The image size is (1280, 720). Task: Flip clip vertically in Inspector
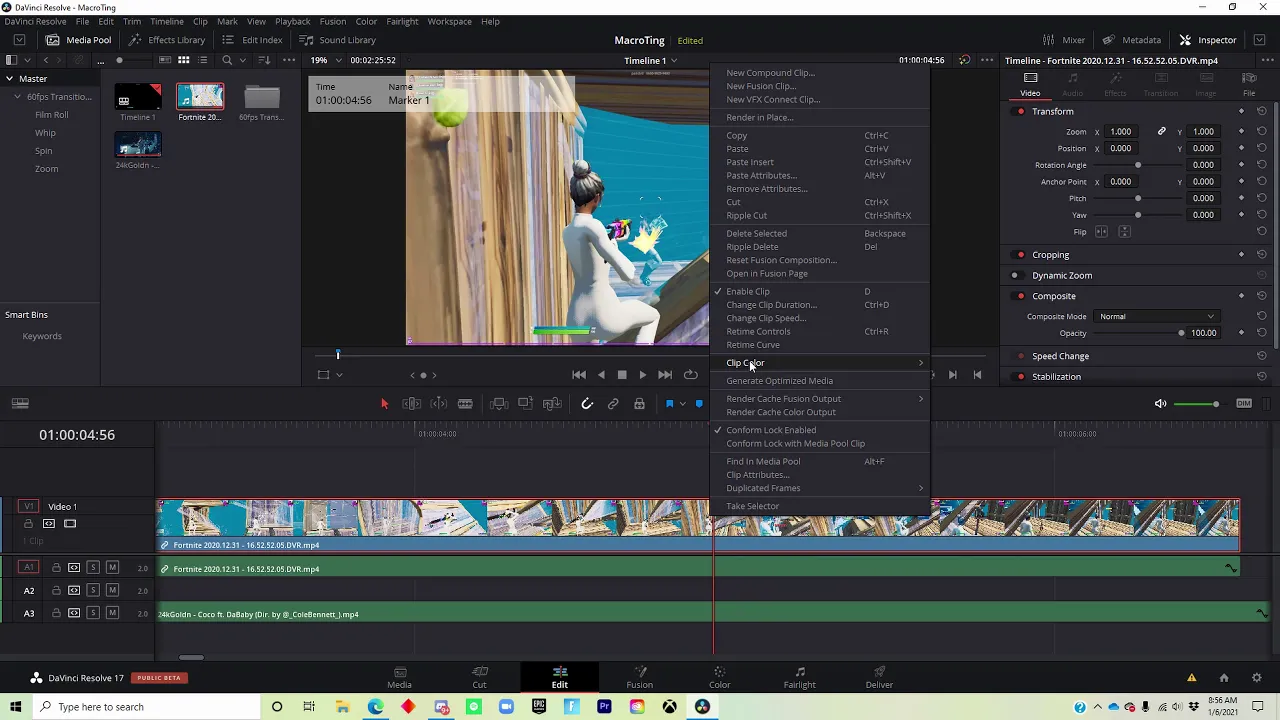pyautogui.click(x=1124, y=232)
